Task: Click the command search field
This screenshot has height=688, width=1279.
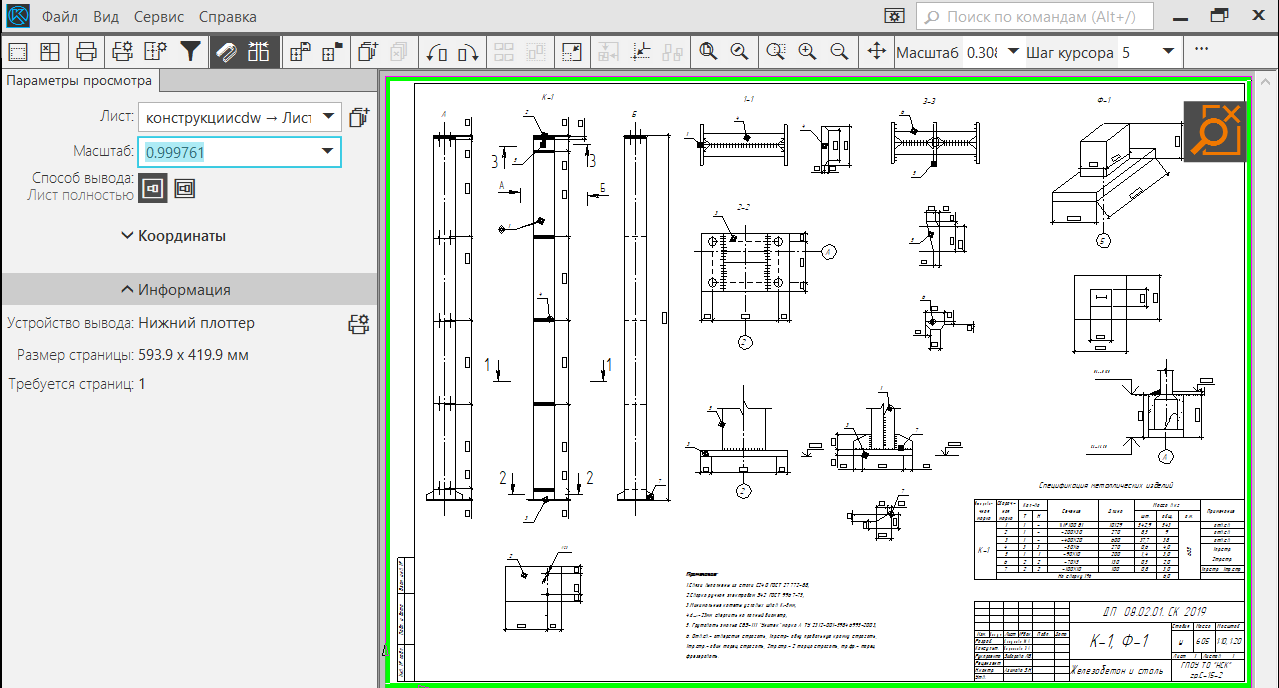Action: [x=1035, y=17]
